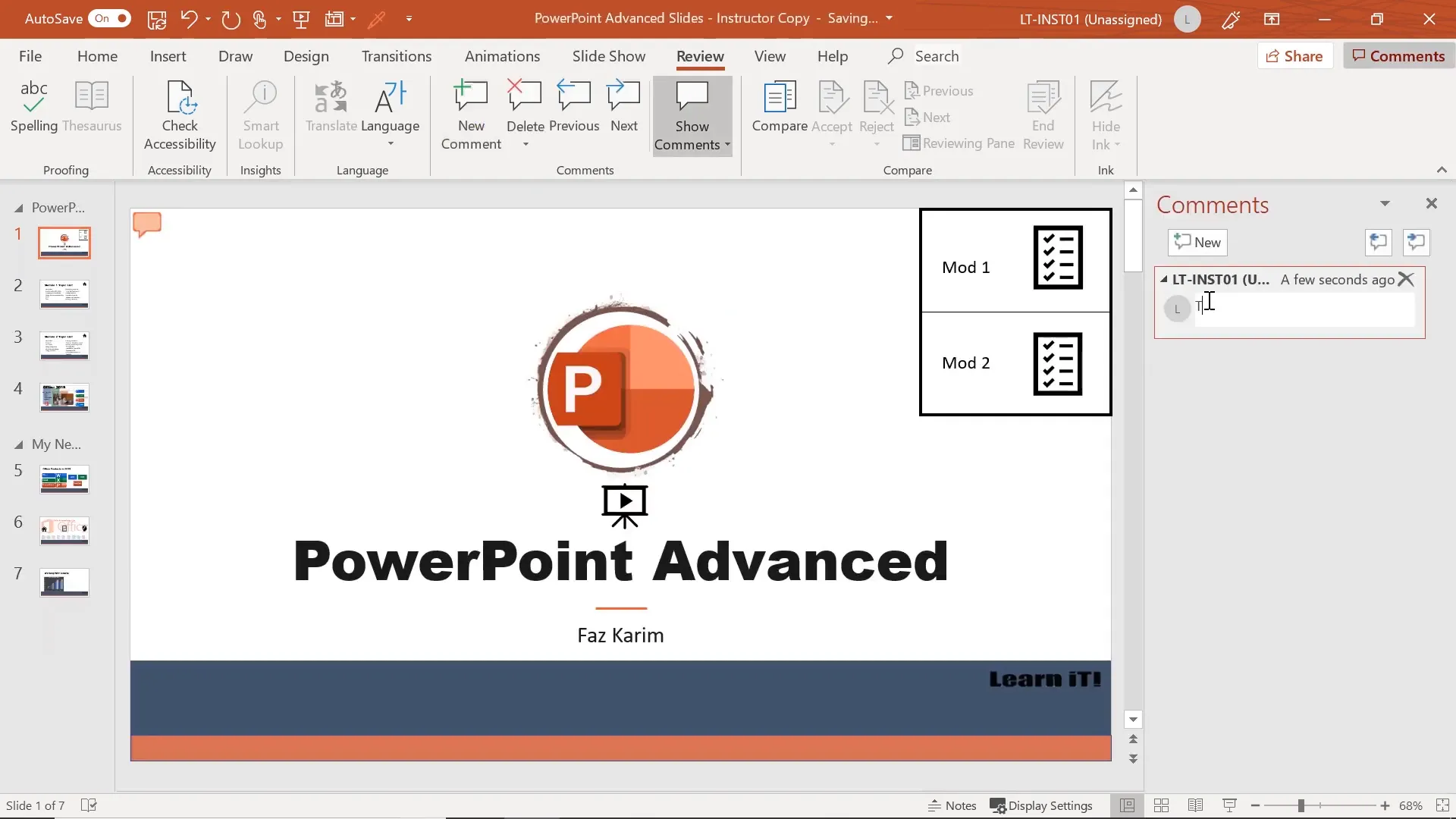The image size is (1456, 819).
Task: Toggle AutoSave switch off
Action: click(109, 18)
